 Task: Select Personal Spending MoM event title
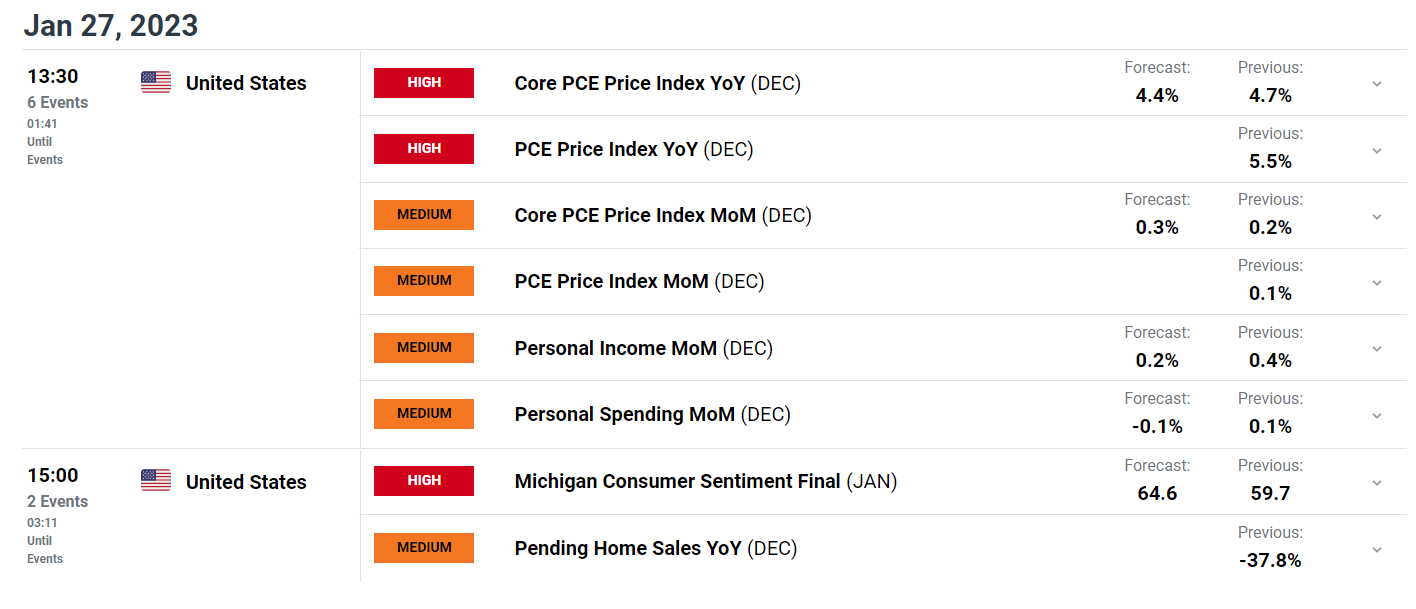pyautogui.click(x=624, y=414)
